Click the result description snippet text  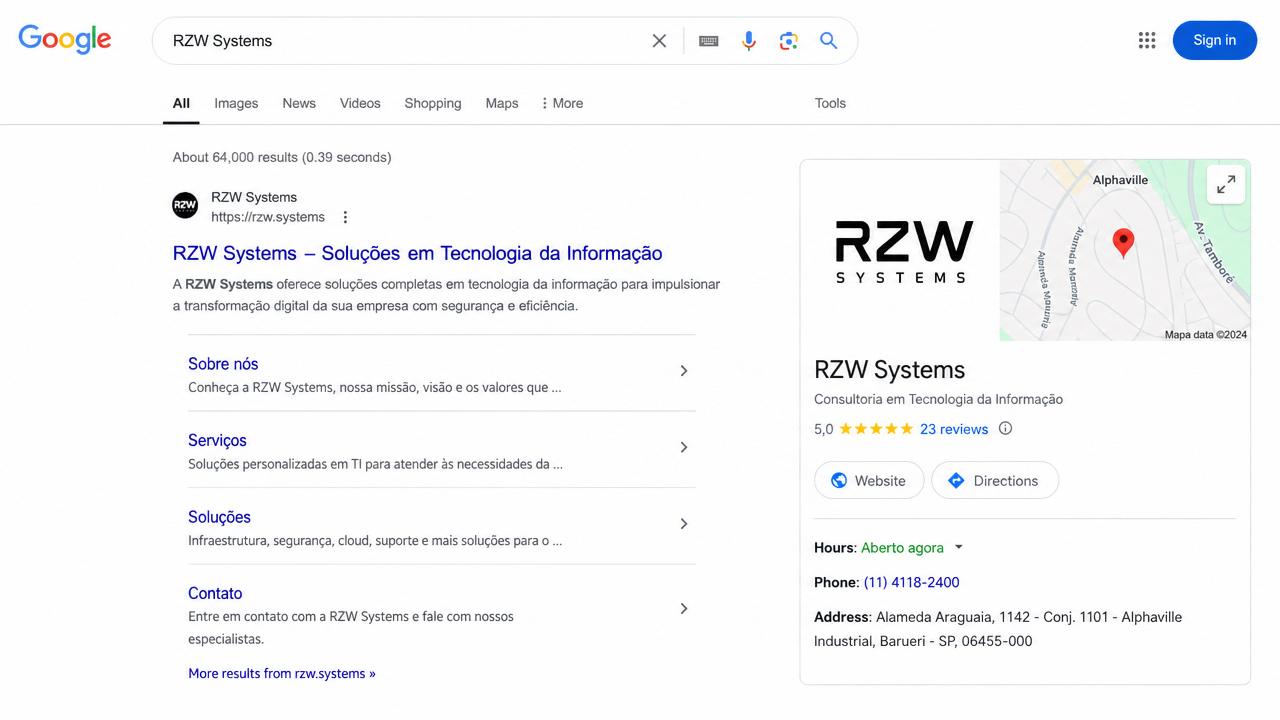coord(446,295)
